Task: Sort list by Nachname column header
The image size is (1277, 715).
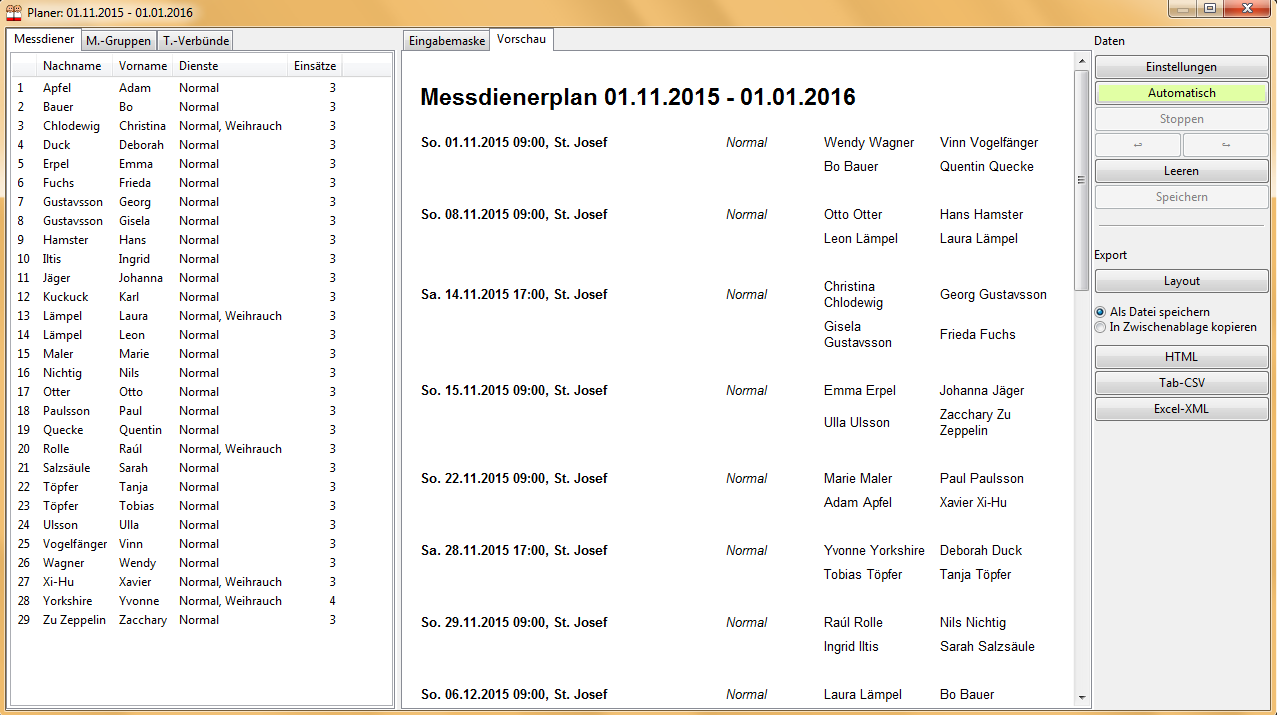Action: tap(72, 66)
